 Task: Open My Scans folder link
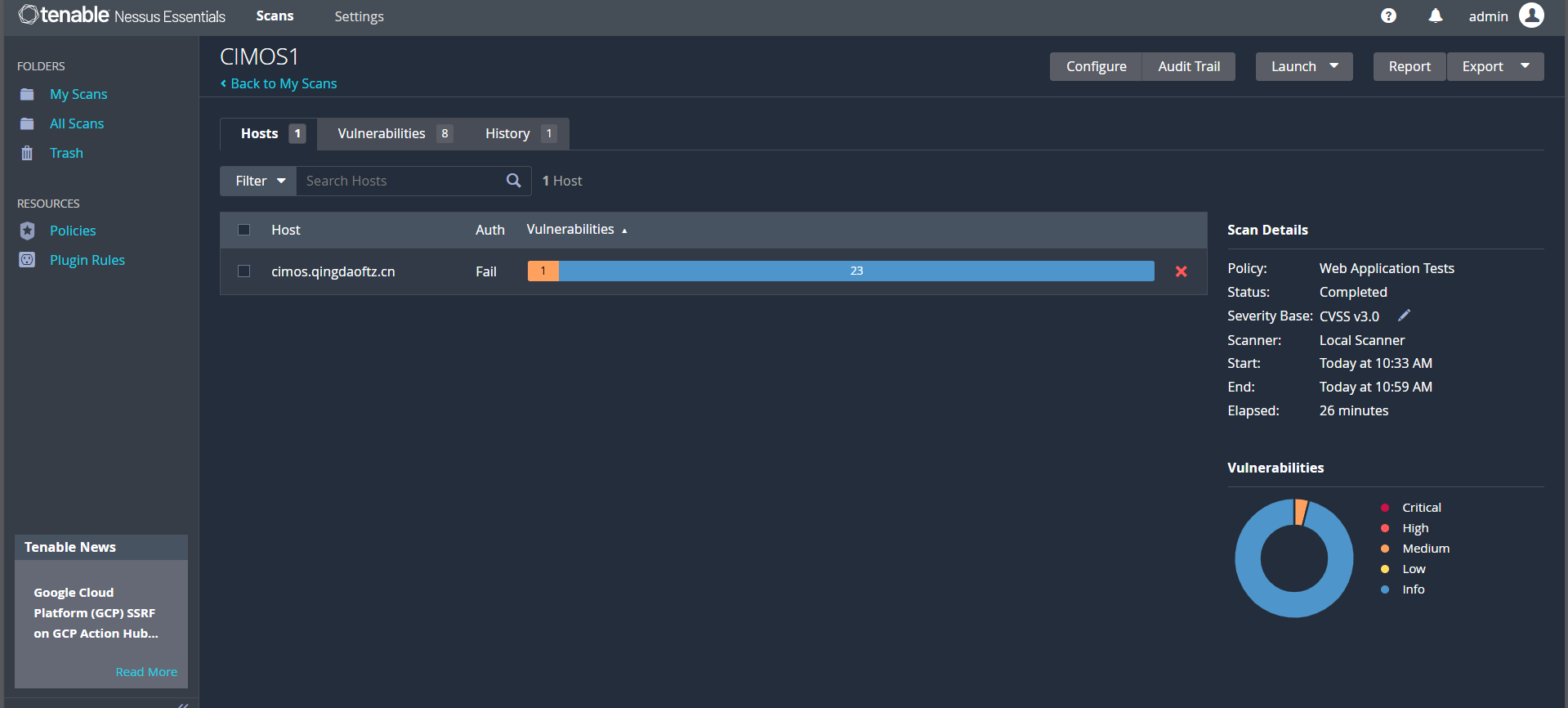[78, 94]
